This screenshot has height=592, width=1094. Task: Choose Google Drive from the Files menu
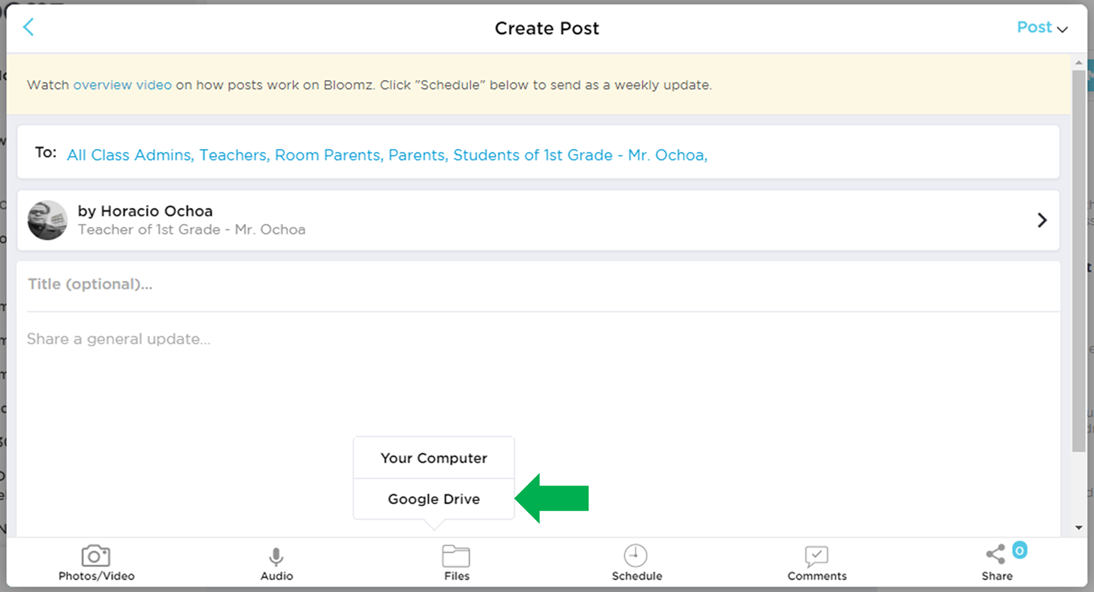[x=433, y=498]
